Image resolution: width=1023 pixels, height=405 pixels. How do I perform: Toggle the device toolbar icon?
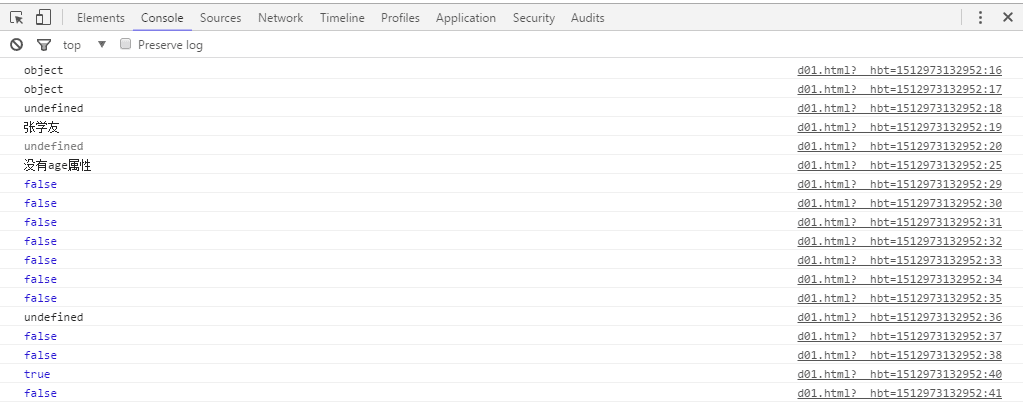[x=43, y=18]
